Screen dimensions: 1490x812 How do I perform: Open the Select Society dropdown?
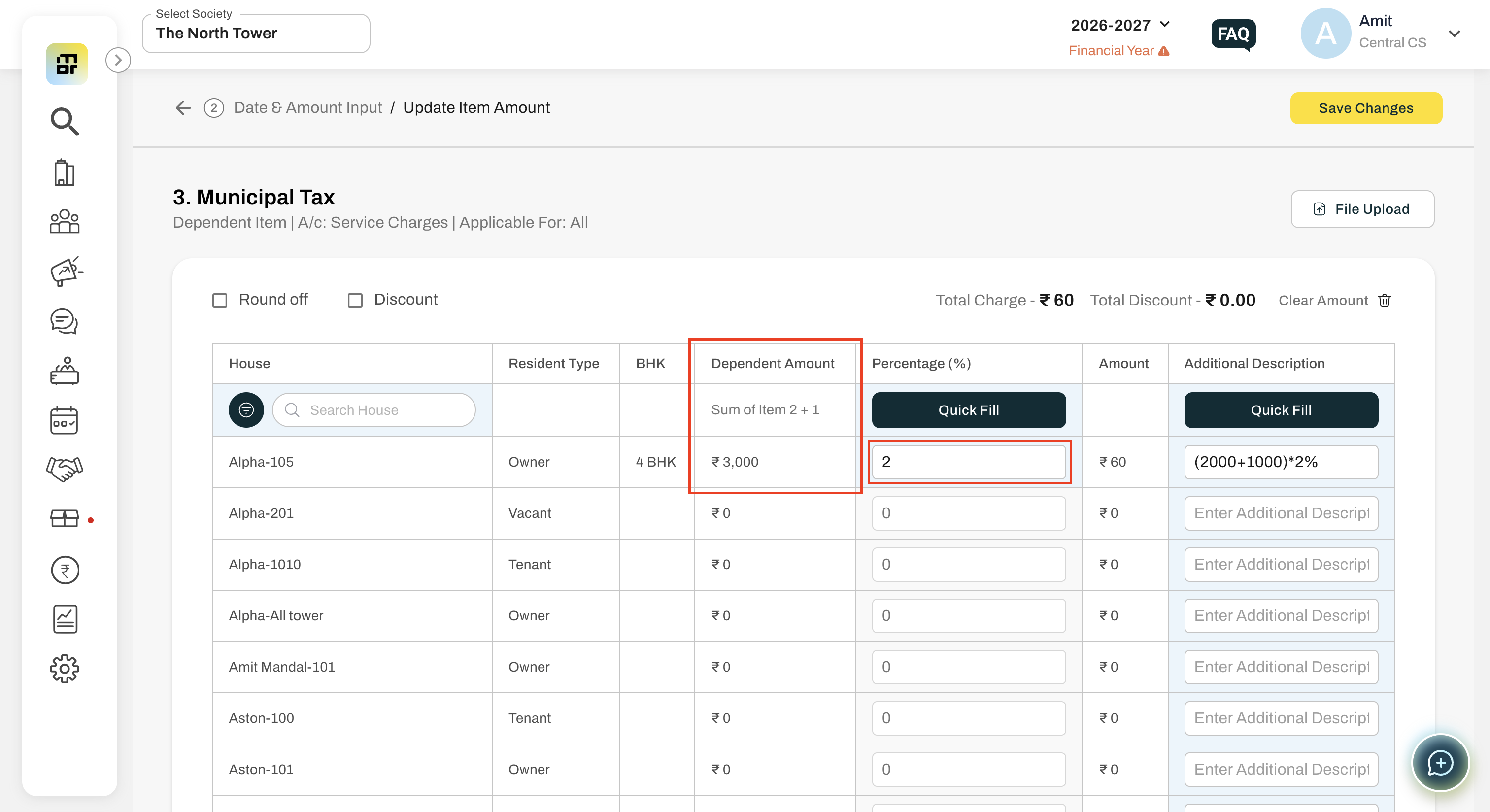(x=256, y=34)
